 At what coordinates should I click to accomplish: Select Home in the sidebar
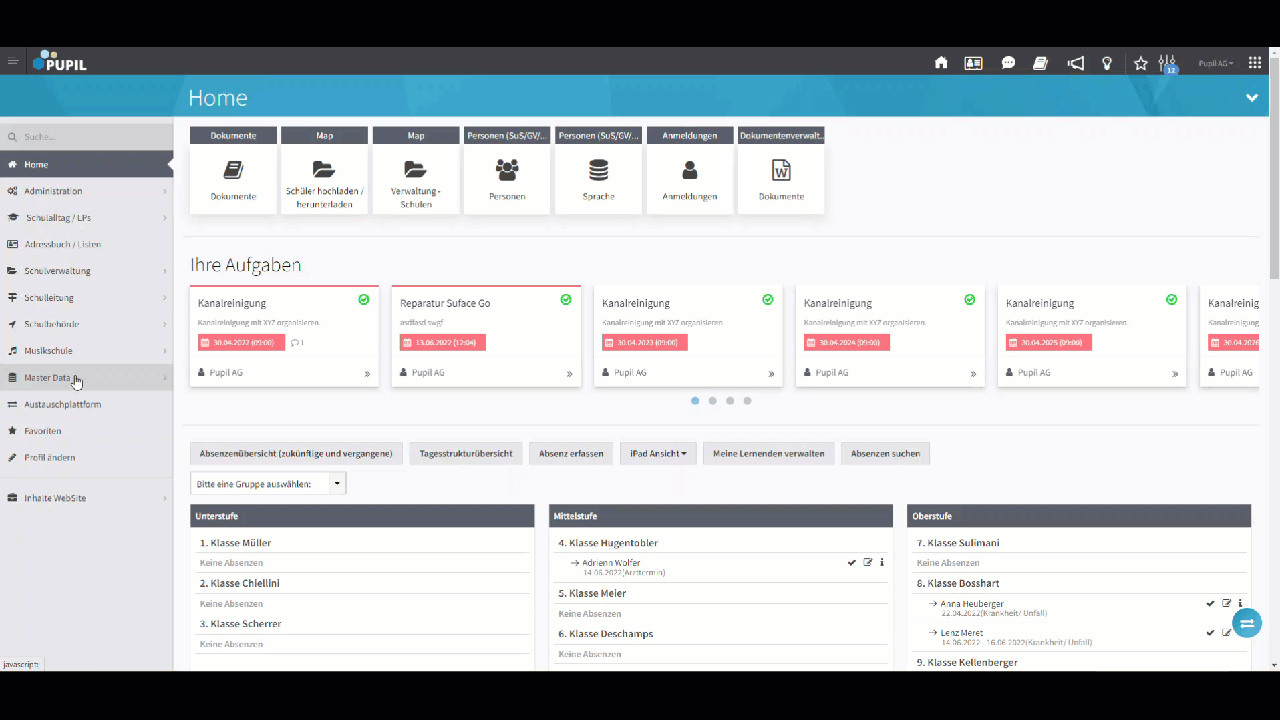(87, 164)
